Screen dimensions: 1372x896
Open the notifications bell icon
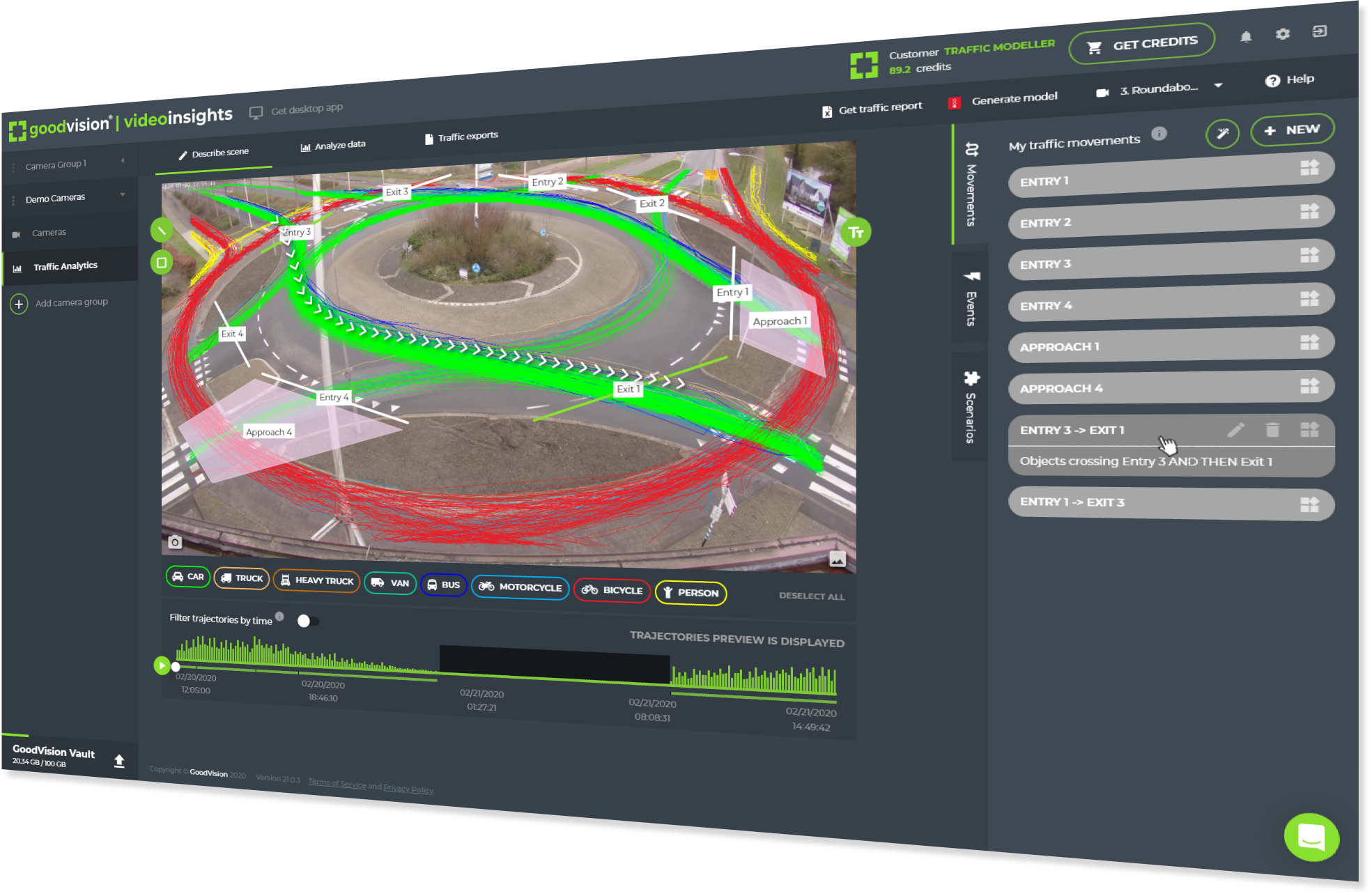point(1246,37)
